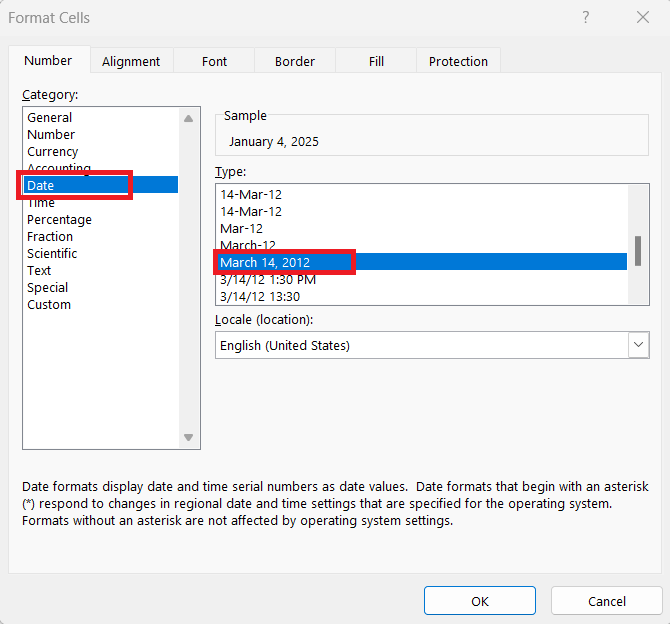670x624 pixels.
Task: Select March 14, 2012 date type
Action: pyautogui.click(x=421, y=262)
